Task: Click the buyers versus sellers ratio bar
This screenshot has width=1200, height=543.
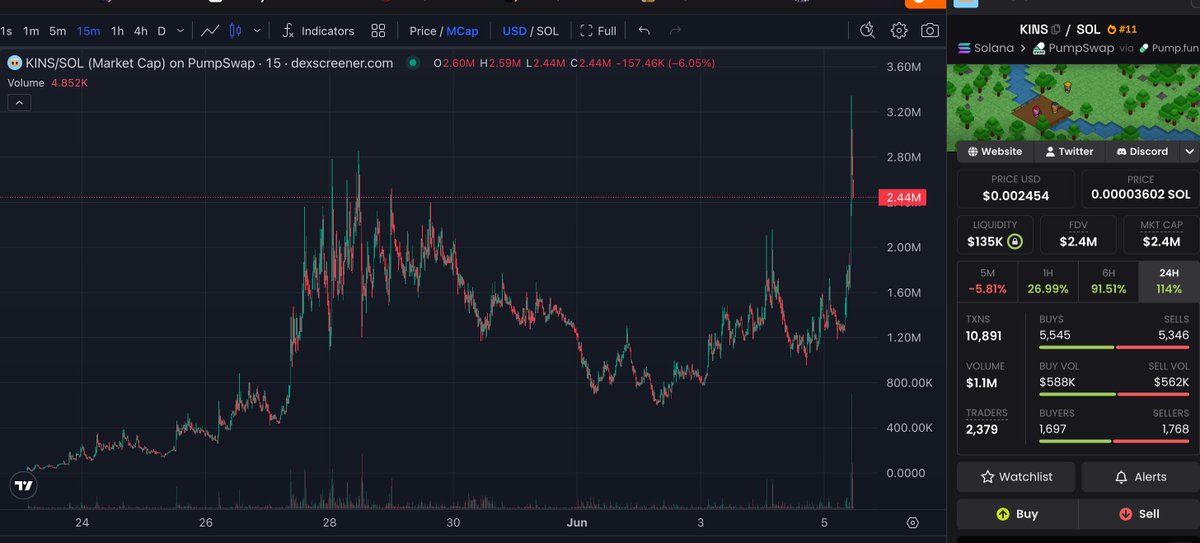Action: [1114, 440]
